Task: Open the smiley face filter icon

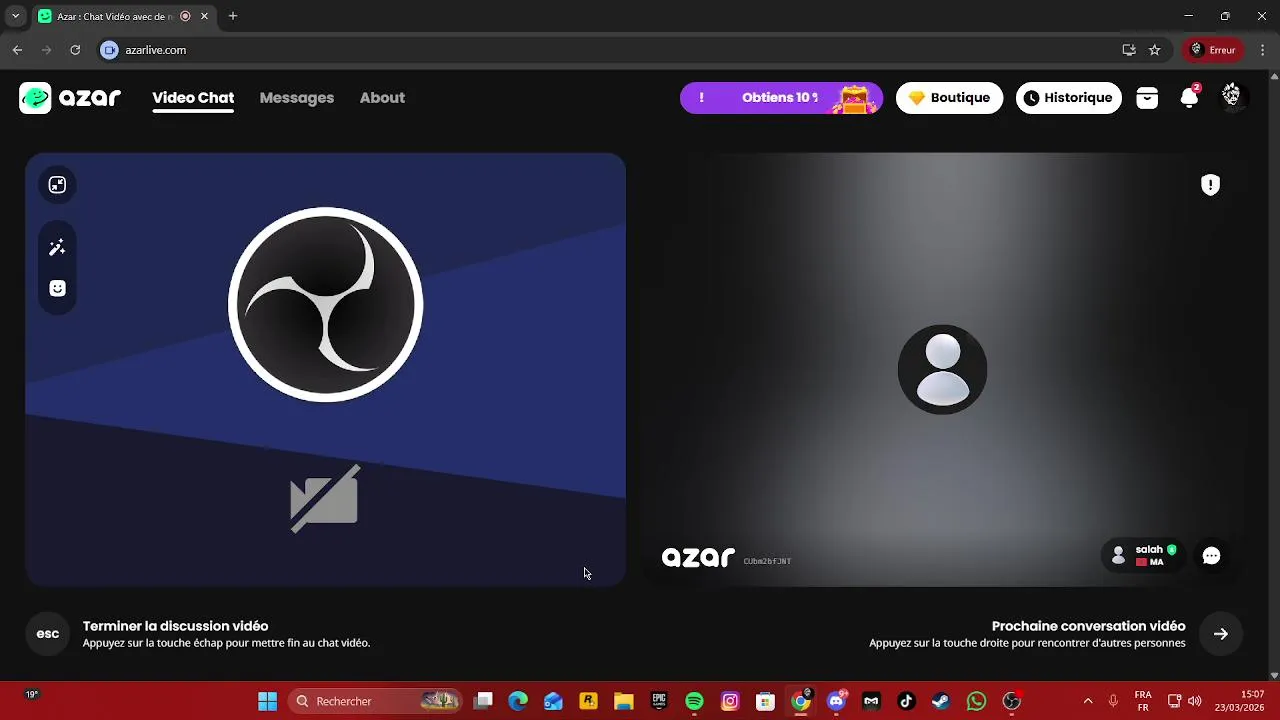Action: coord(57,289)
